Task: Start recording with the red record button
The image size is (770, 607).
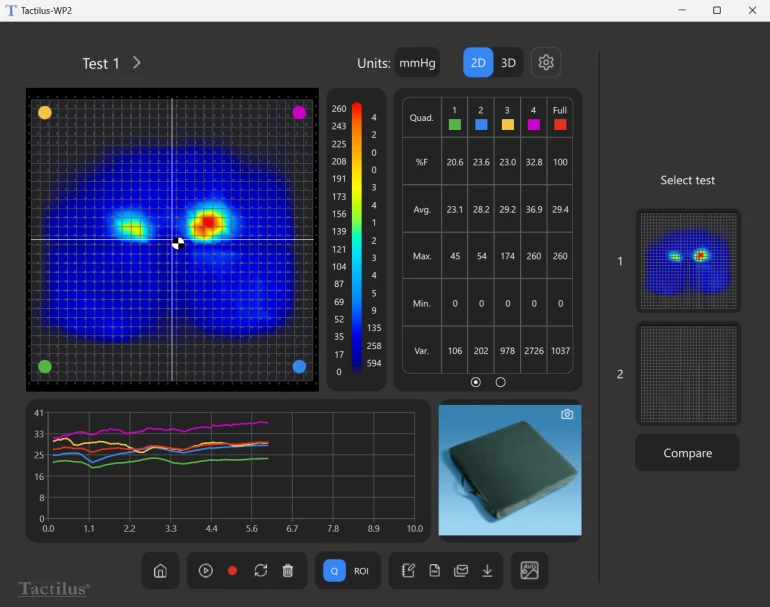Action: tap(233, 571)
